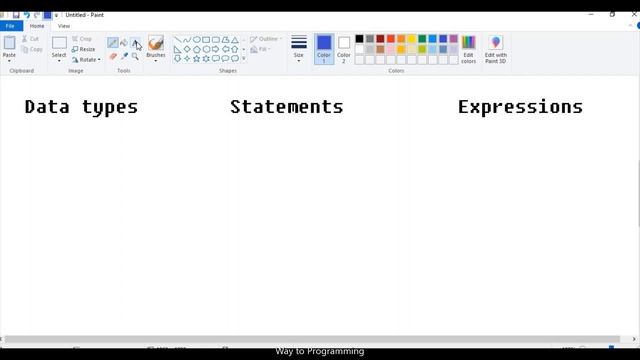
Task: Click the Copy button
Action: tap(32, 49)
